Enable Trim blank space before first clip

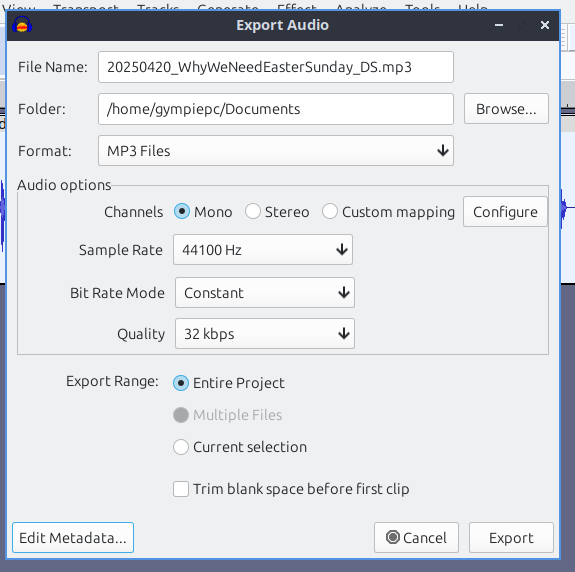click(x=291, y=489)
